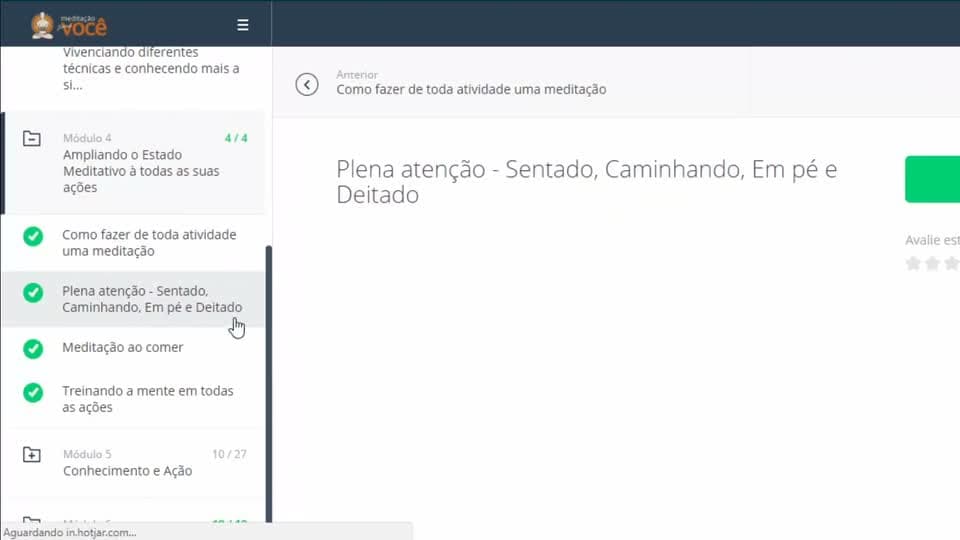
Task: Collapse Módulo 4 folder icon
Action: pyautogui.click(x=32, y=138)
